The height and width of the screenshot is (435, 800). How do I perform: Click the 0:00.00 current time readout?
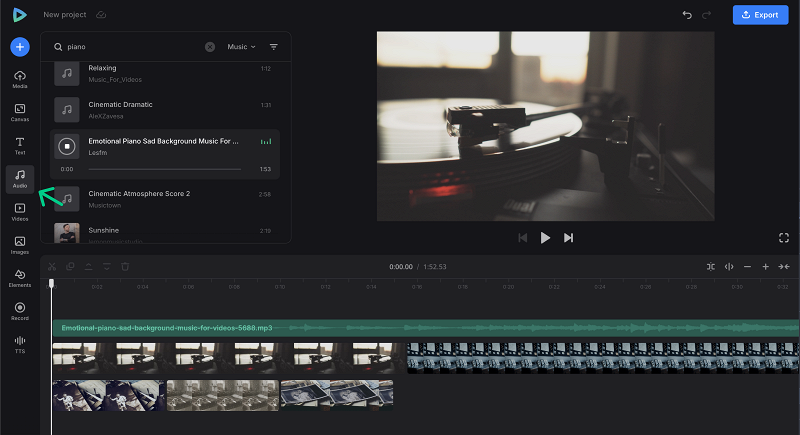click(401, 267)
